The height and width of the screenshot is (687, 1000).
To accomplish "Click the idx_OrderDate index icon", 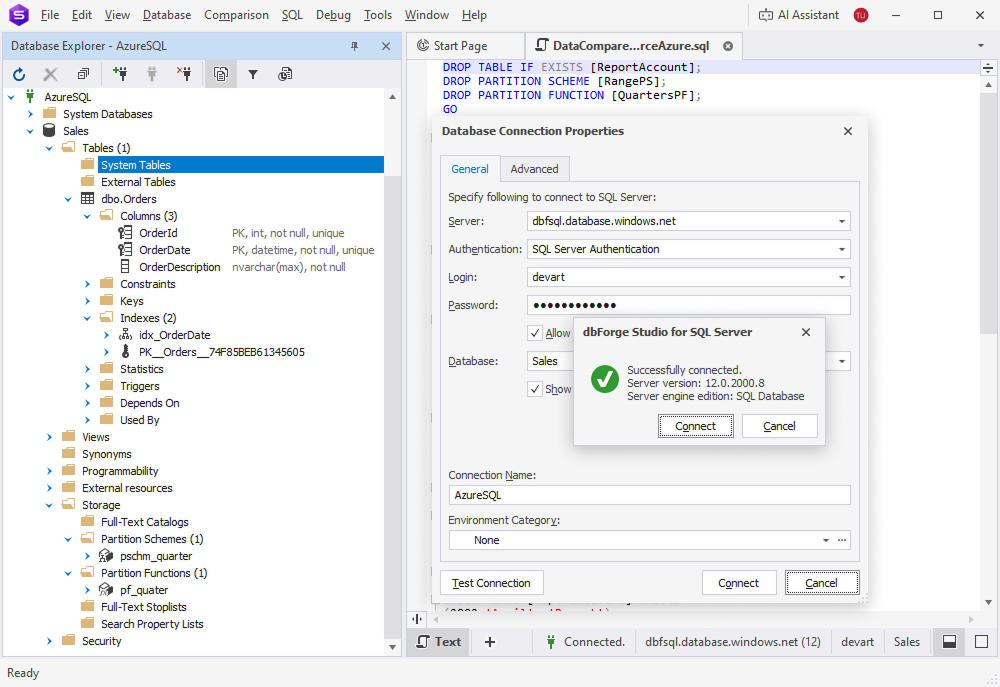I will 126,335.
